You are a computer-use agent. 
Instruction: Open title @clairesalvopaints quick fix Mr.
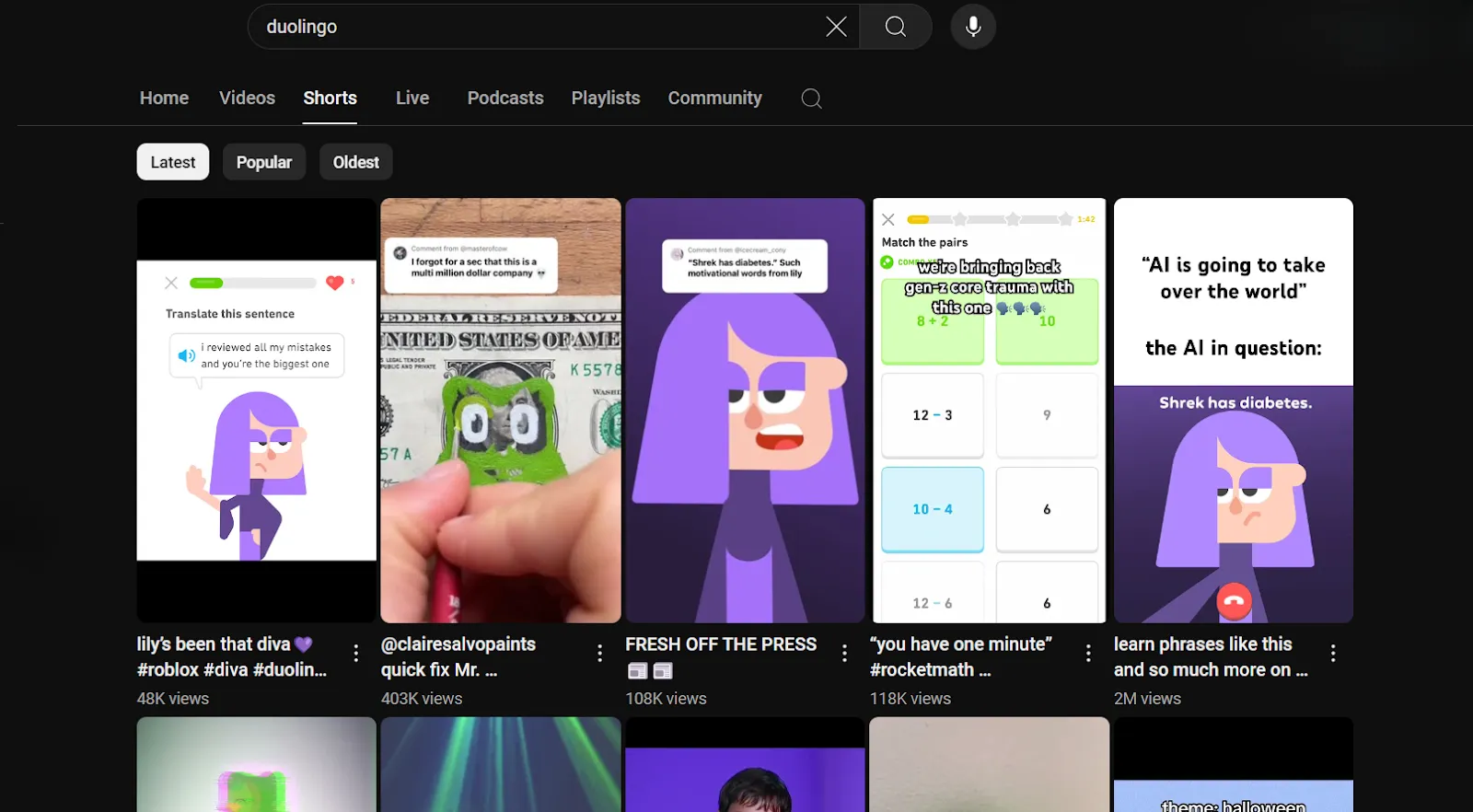[x=458, y=657]
